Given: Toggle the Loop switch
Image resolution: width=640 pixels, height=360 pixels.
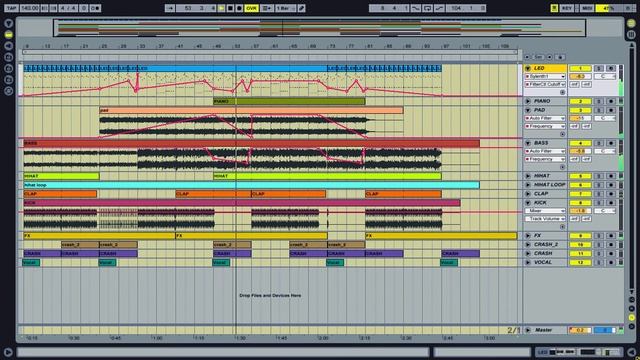Looking at the screenshot, I should click(x=427, y=8).
